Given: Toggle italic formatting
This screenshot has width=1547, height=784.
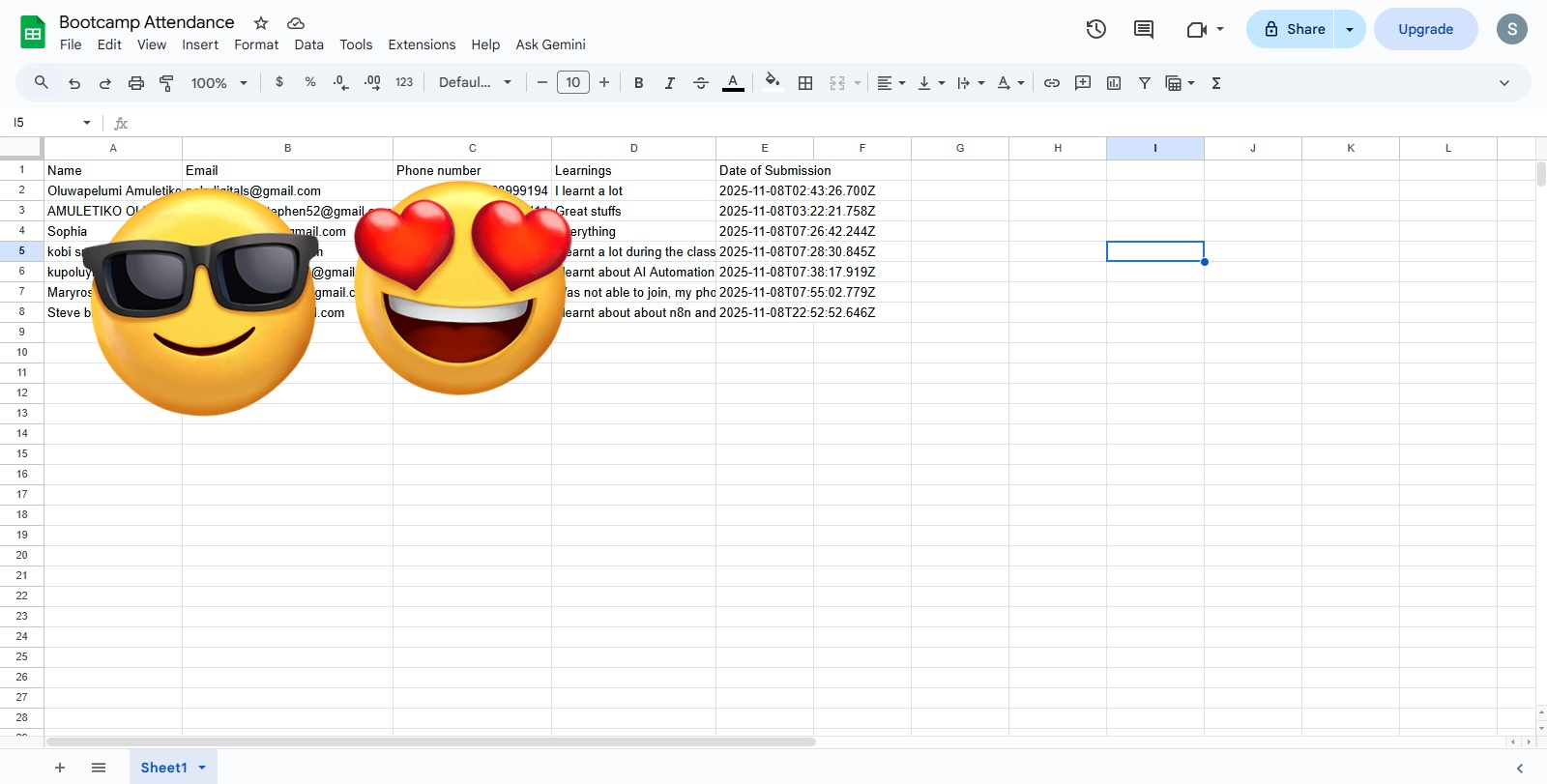Looking at the screenshot, I should [x=669, y=83].
